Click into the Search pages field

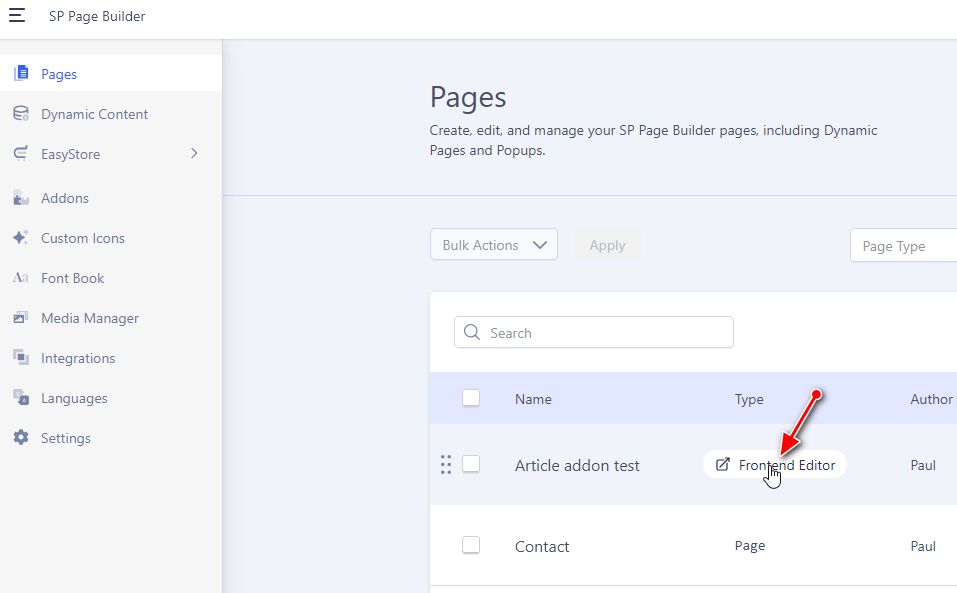(x=605, y=333)
